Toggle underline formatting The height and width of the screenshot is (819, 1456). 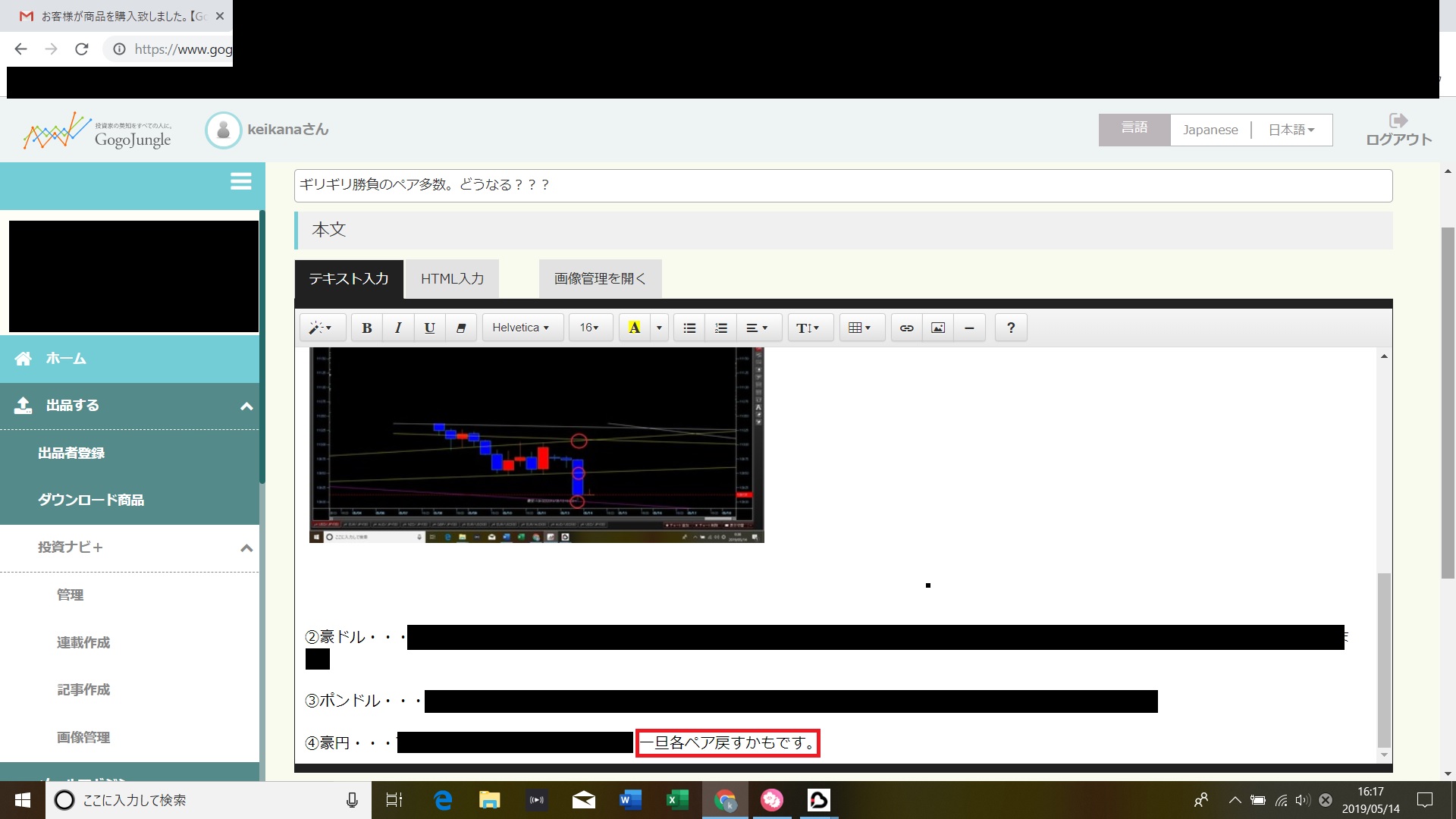point(429,328)
